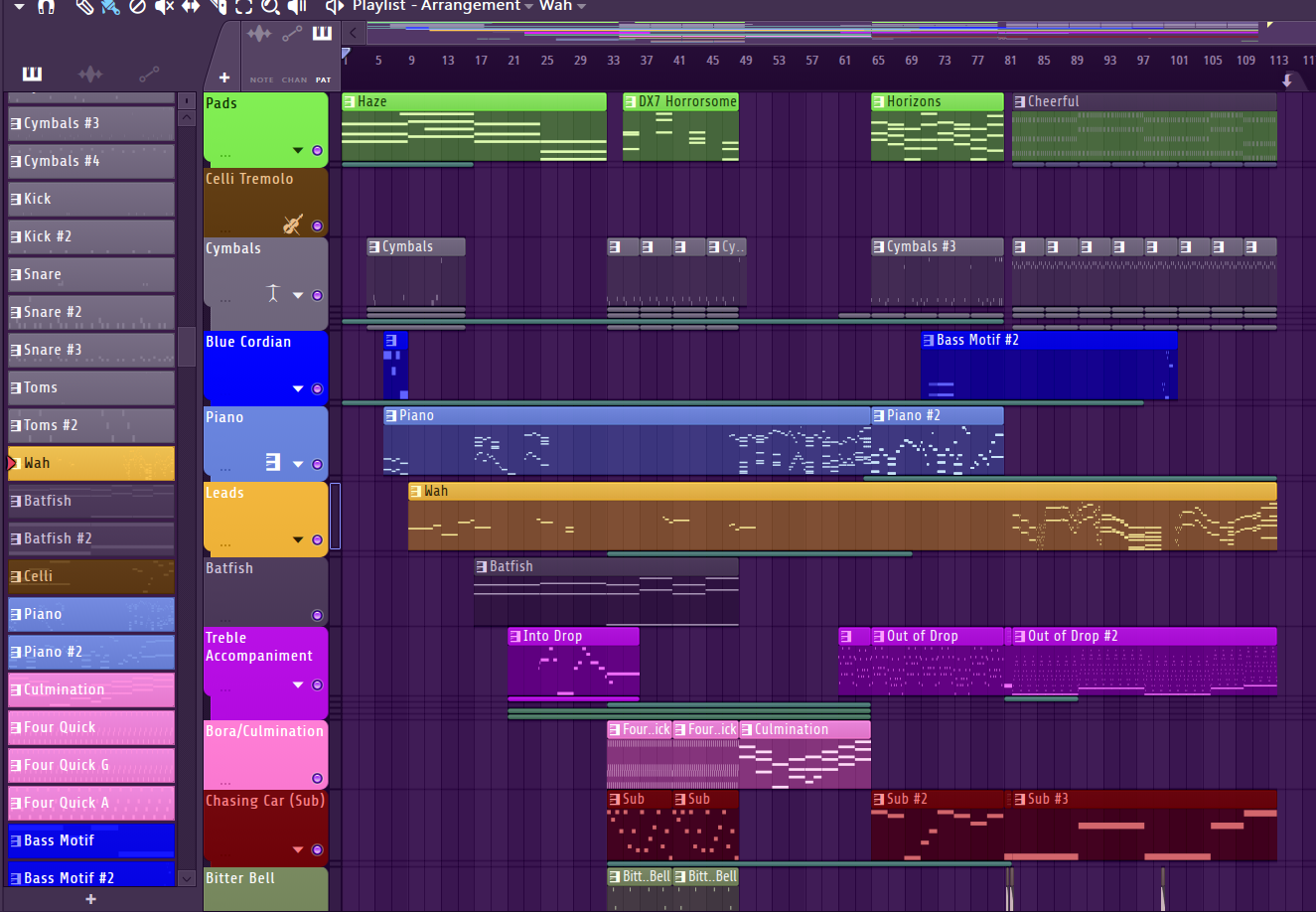Screen dimensions: 1316x912
Task: Select the Zoom magnifier tool
Action: (x=269, y=6)
